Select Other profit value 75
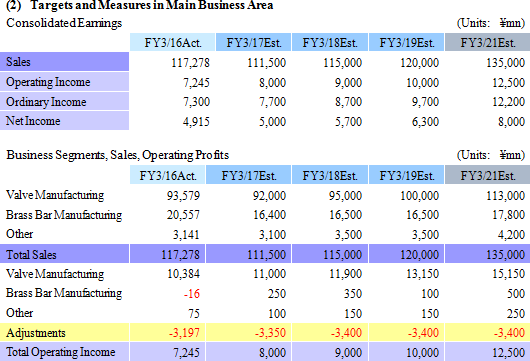The image size is (530, 361). click(x=194, y=313)
